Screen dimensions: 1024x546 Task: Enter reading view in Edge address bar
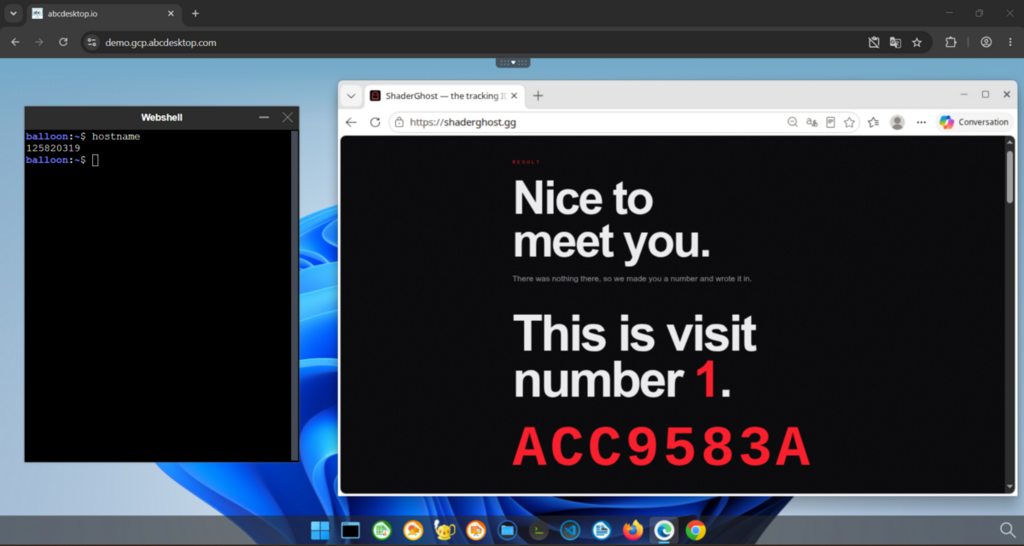pos(830,122)
